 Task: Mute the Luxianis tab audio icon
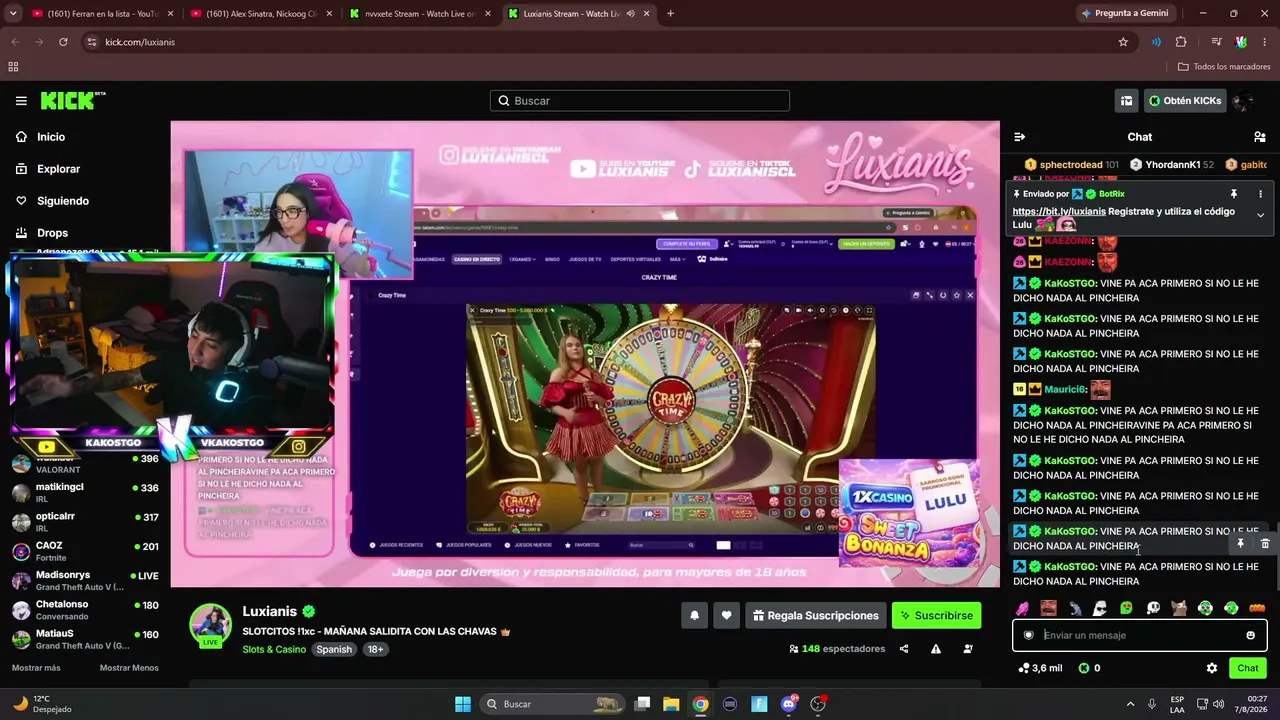tap(630, 14)
